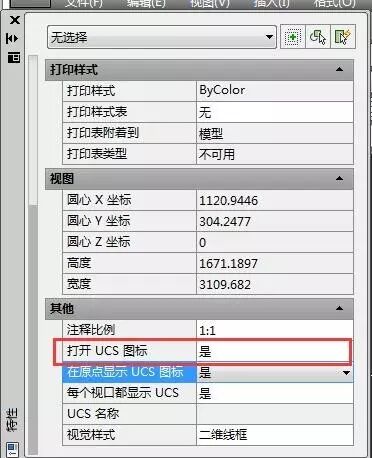Select the 宽度 row label

(129, 284)
